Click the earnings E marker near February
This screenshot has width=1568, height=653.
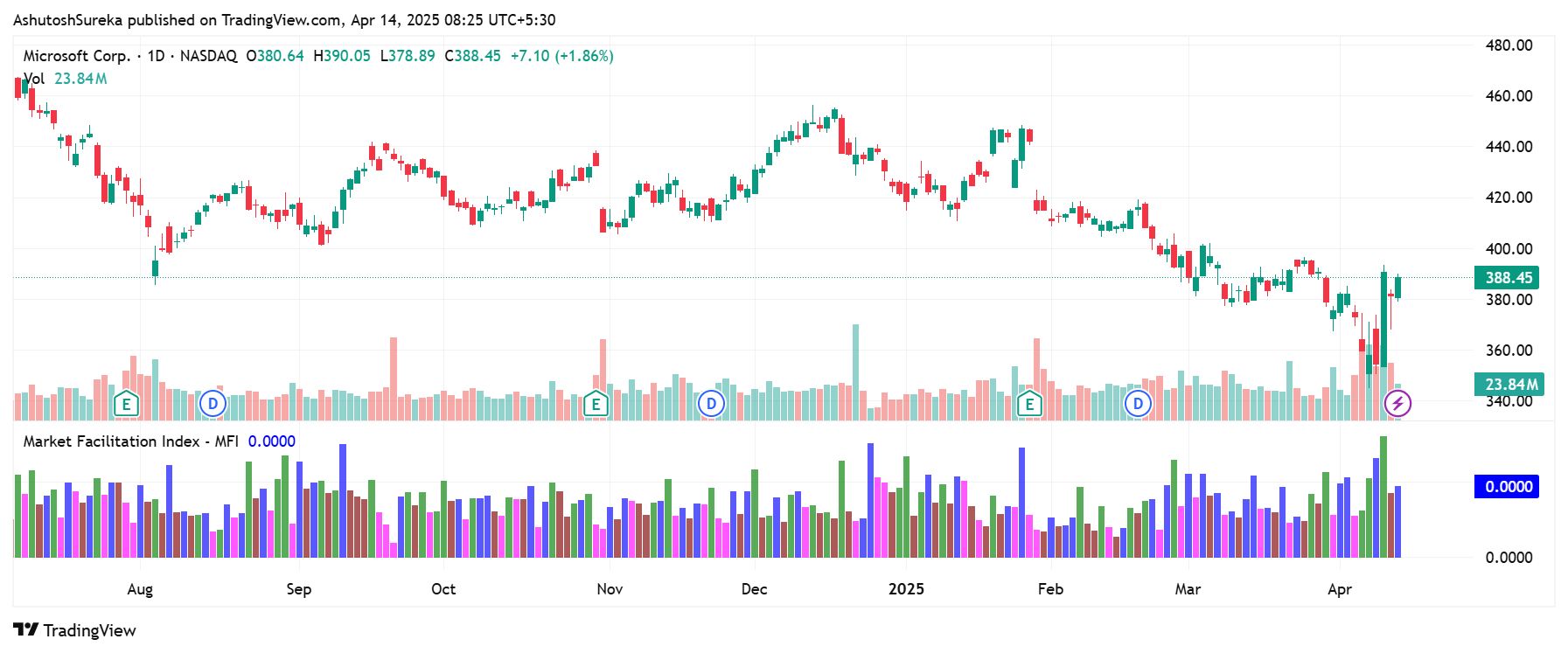click(1029, 404)
